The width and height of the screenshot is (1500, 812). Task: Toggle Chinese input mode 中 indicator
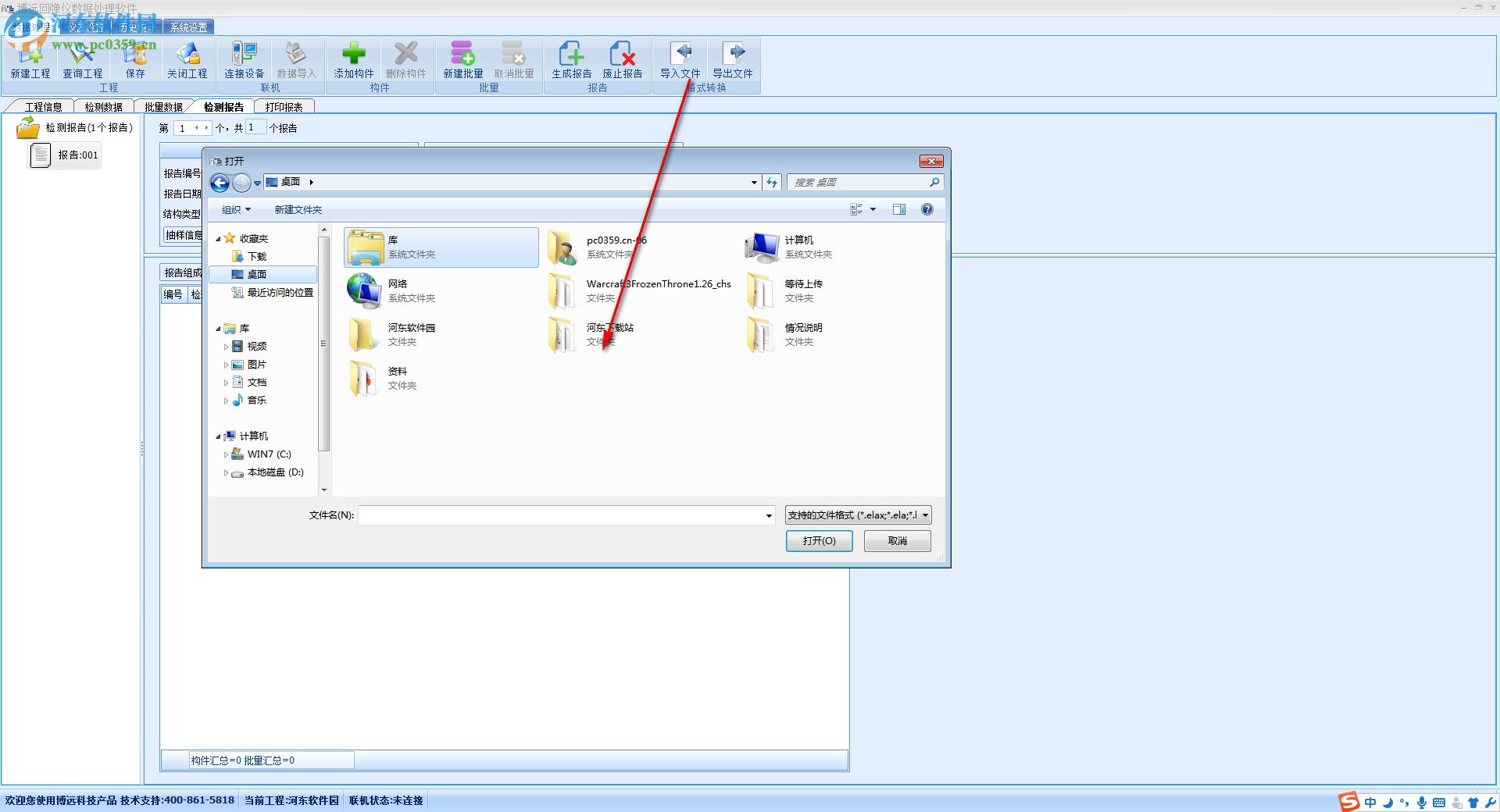(x=1370, y=803)
